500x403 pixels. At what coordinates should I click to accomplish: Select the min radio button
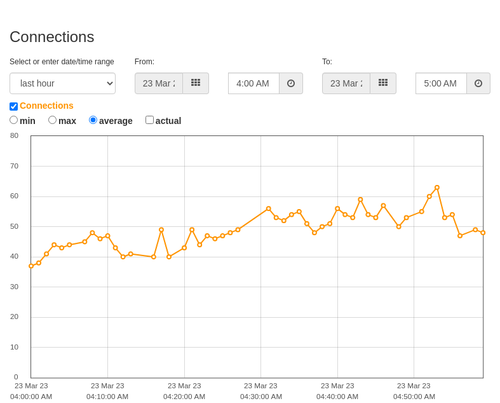14,120
